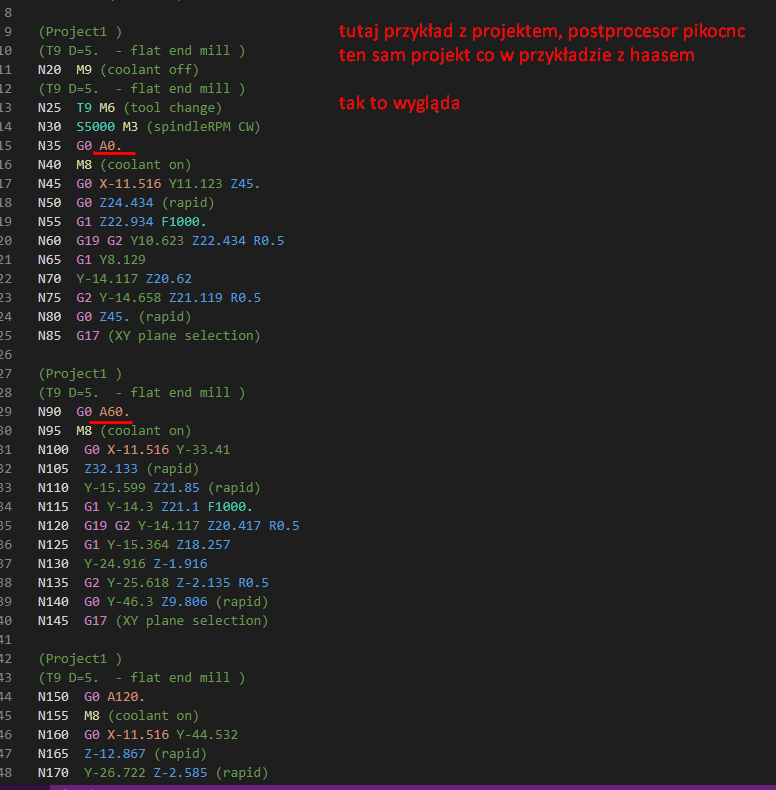The width and height of the screenshot is (776, 790).
Task: Click the G19 G2 code on line N60
Action: pyautogui.click(x=99, y=241)
